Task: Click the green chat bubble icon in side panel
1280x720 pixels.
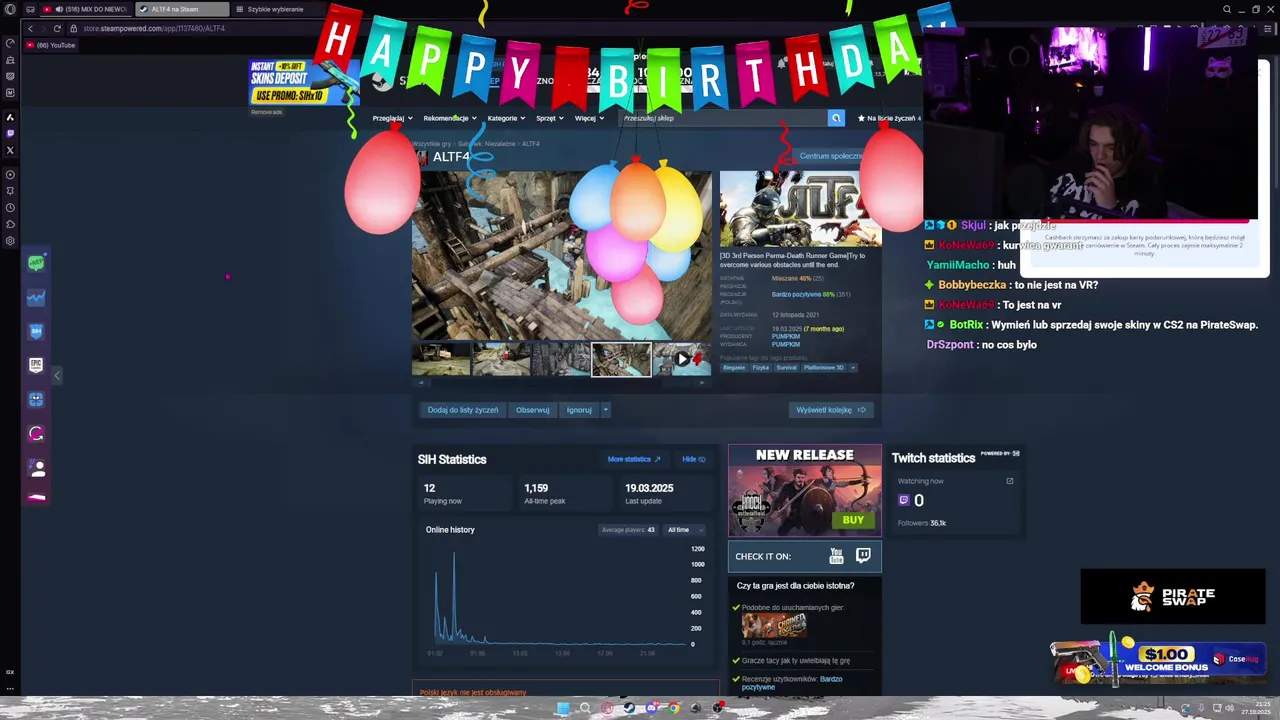Action: 36,263
